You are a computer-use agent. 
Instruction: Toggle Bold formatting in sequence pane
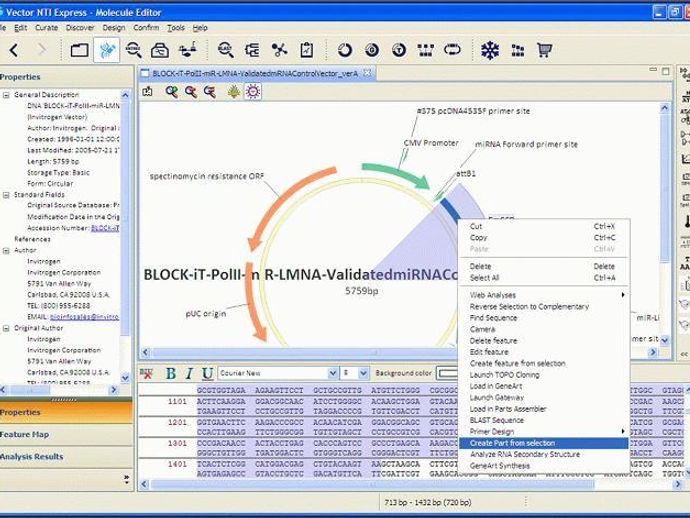click(x=171, y=374)
